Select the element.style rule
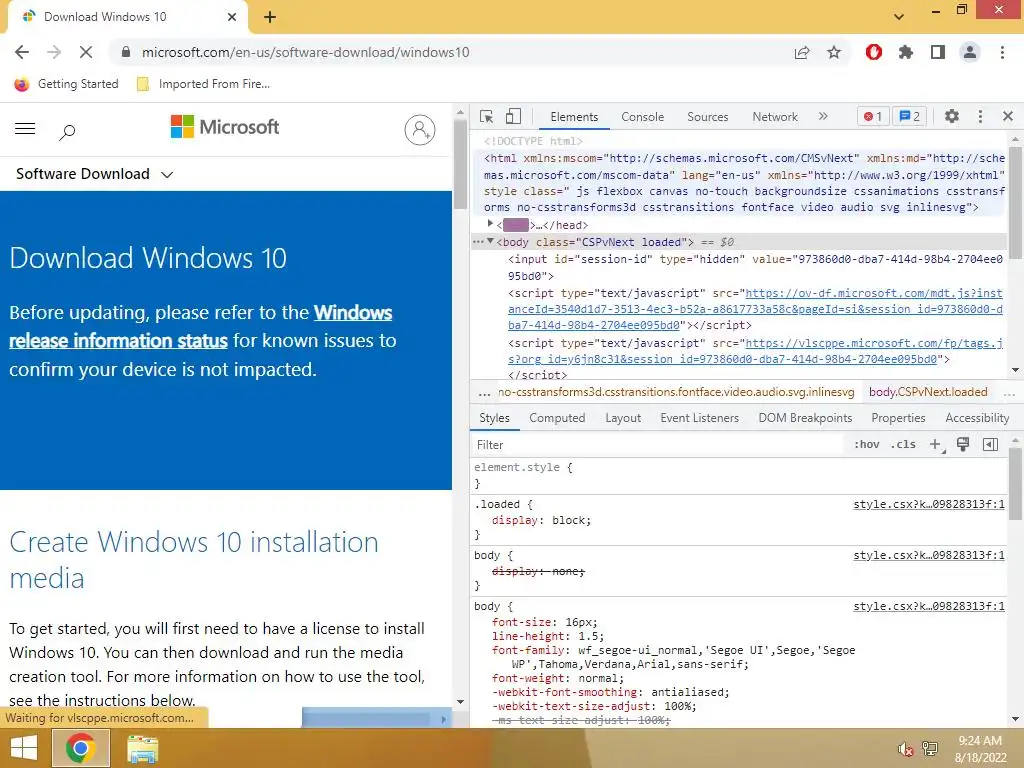1024x768 pixels. [x=523, y=468]
